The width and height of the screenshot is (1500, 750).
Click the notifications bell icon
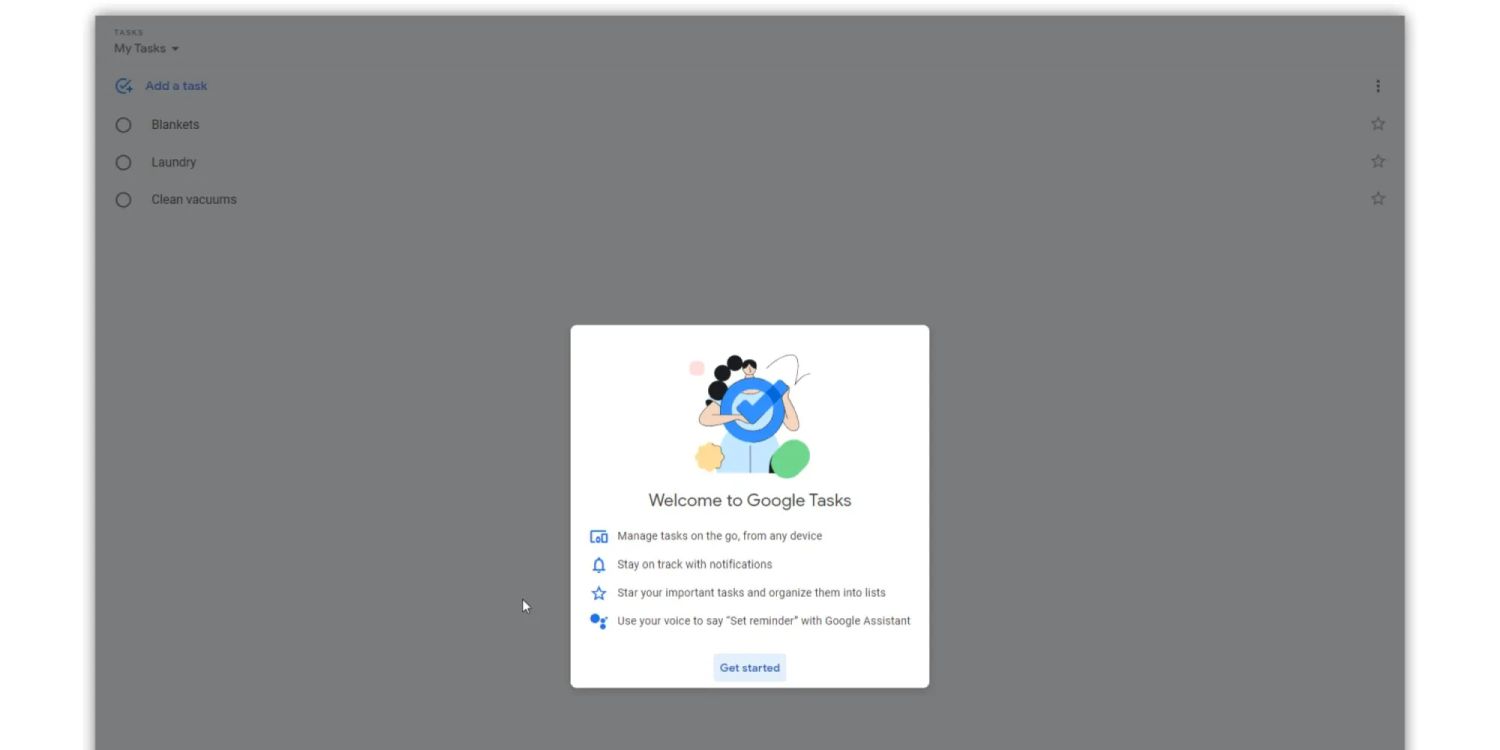pyautogui.click(x=599, y=565)
